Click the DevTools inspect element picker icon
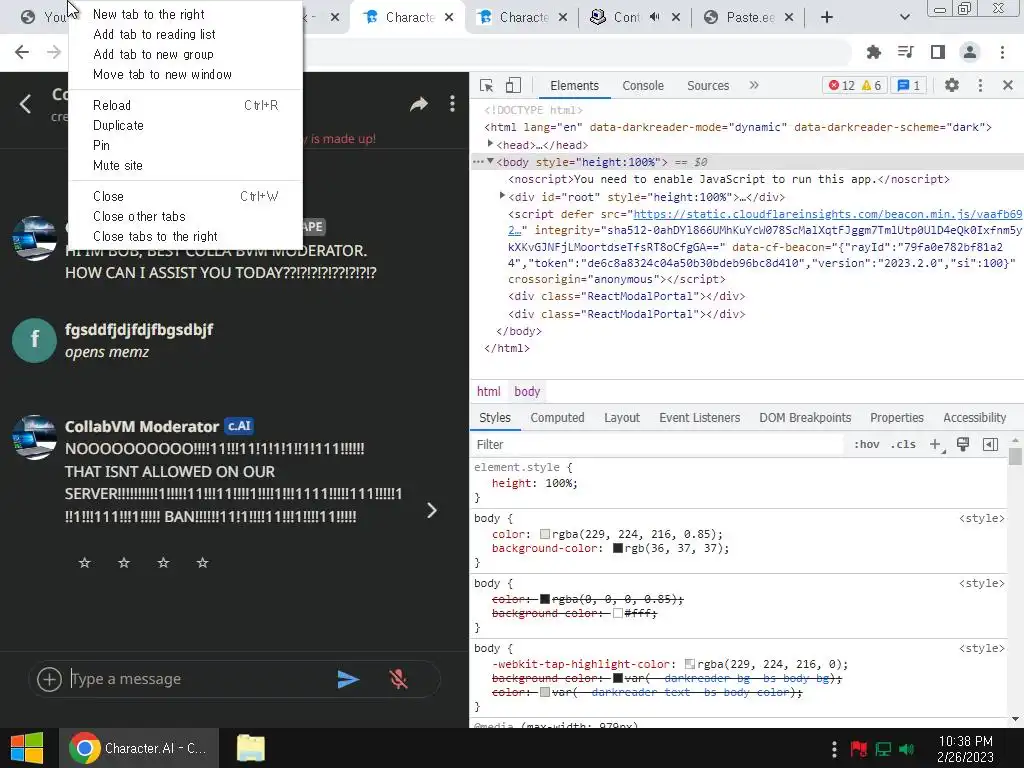 click(487, 86)
